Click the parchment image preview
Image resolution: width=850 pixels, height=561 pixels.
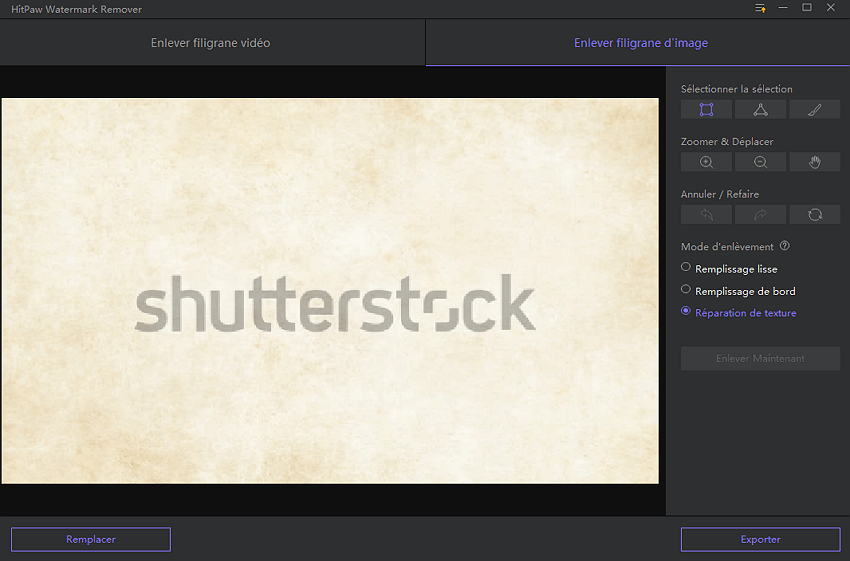point(330,291)
